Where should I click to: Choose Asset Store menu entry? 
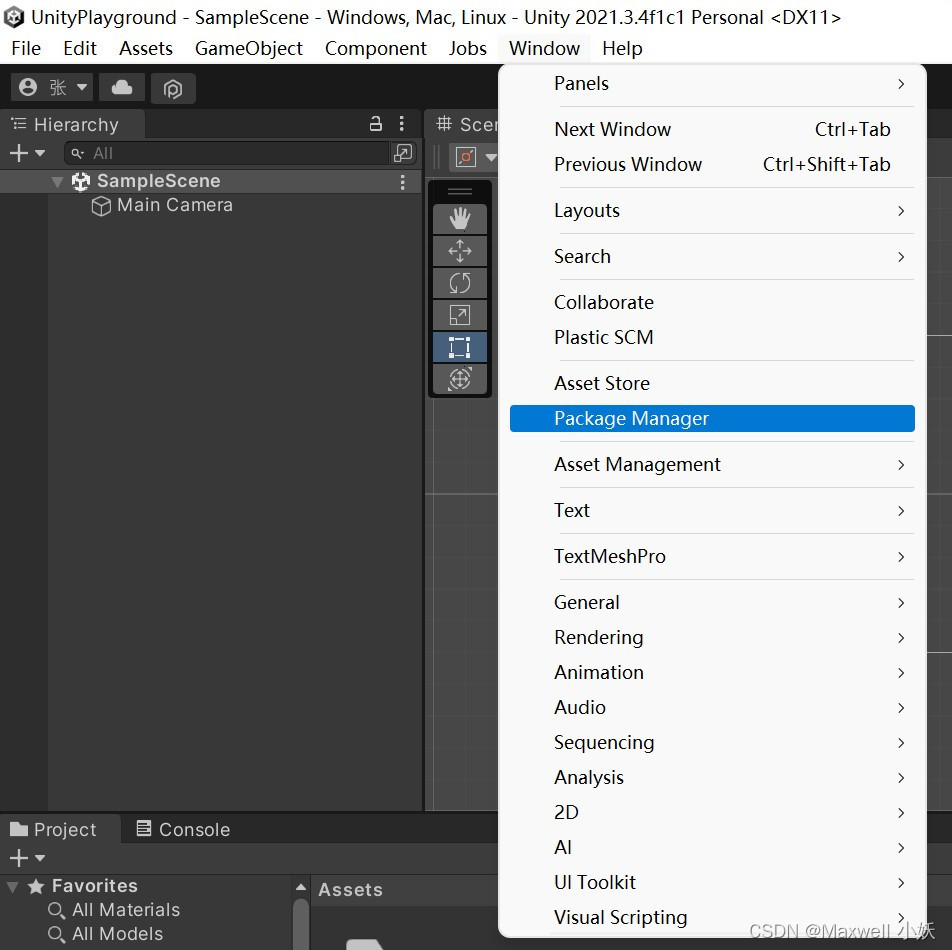(x=712, y=384)
